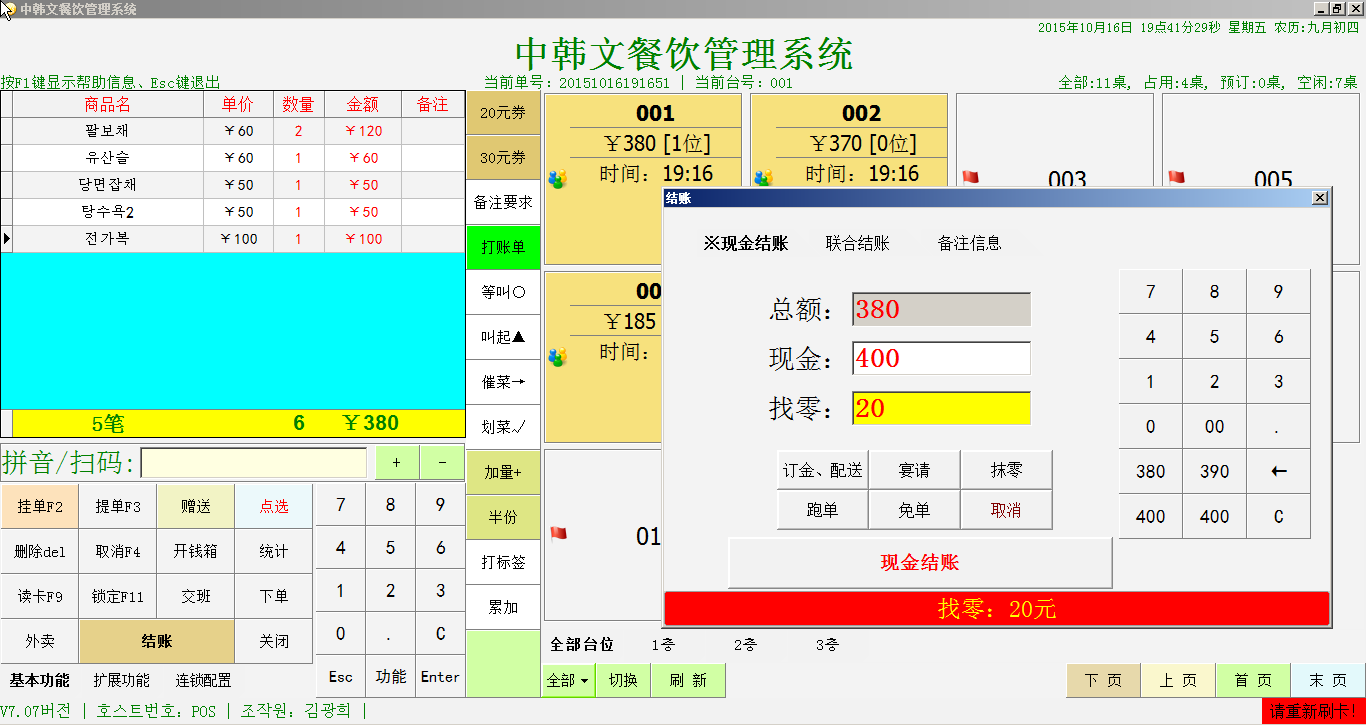Click the people icon on table 002
The width and height of the screenshot is (1366, 725).
pyautogui.click(x=763, y=178)
